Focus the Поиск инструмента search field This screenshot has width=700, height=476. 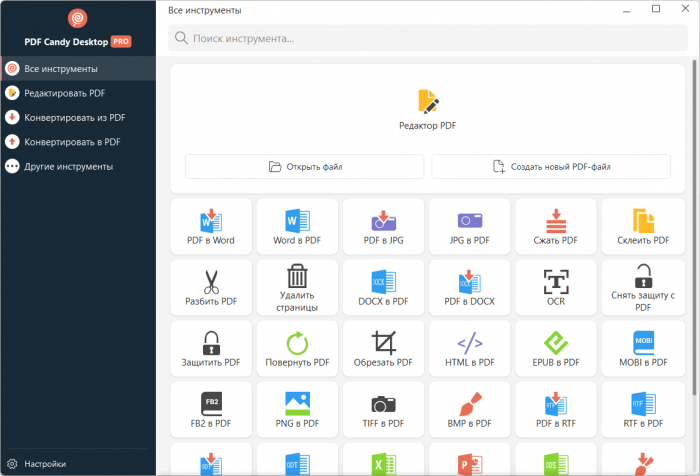(x=428, y=38)
